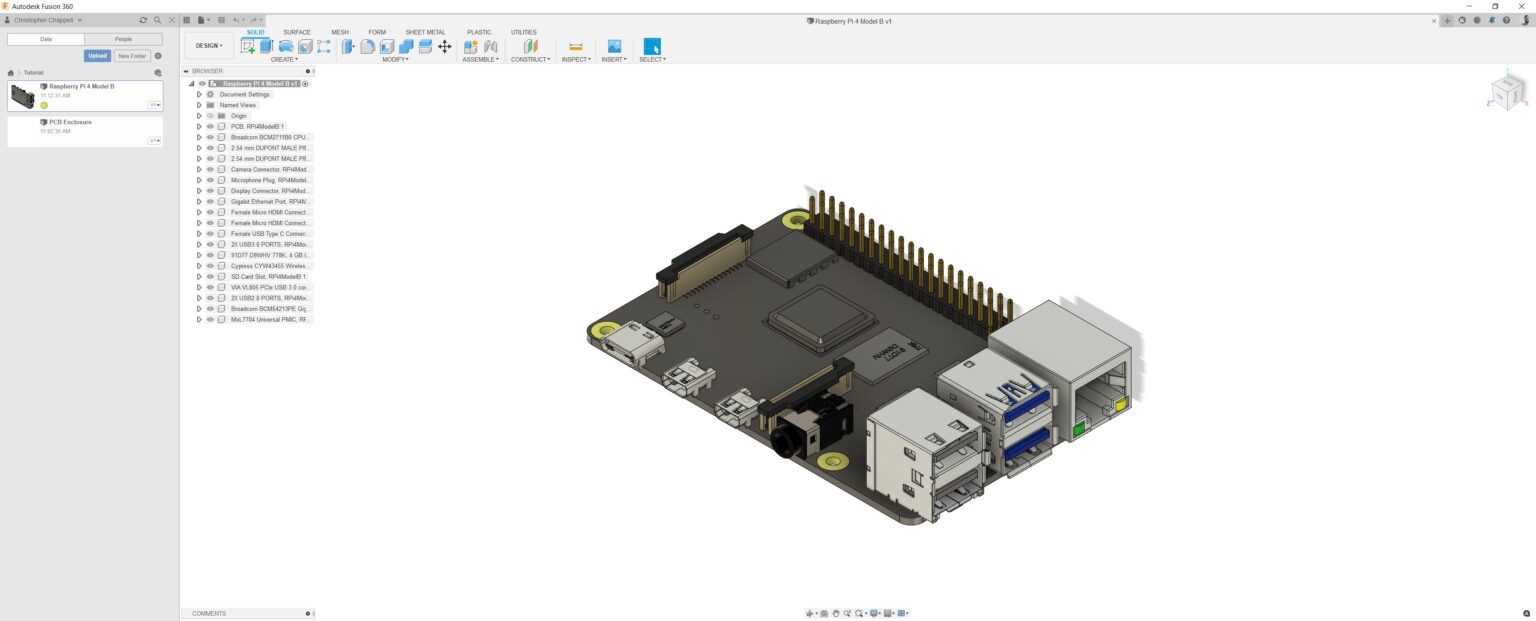The image size is (1536, 621).
Task: Switch to the PLASTIC tab
Action: point(479,32)
